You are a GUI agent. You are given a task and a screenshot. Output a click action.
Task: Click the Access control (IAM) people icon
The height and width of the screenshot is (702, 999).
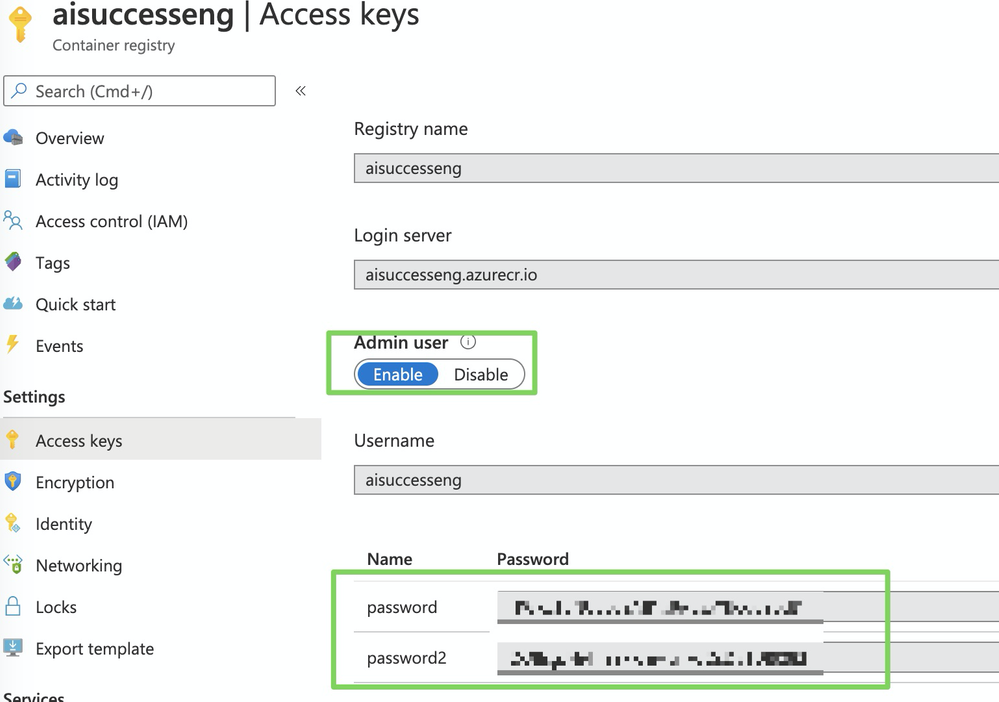13,221
